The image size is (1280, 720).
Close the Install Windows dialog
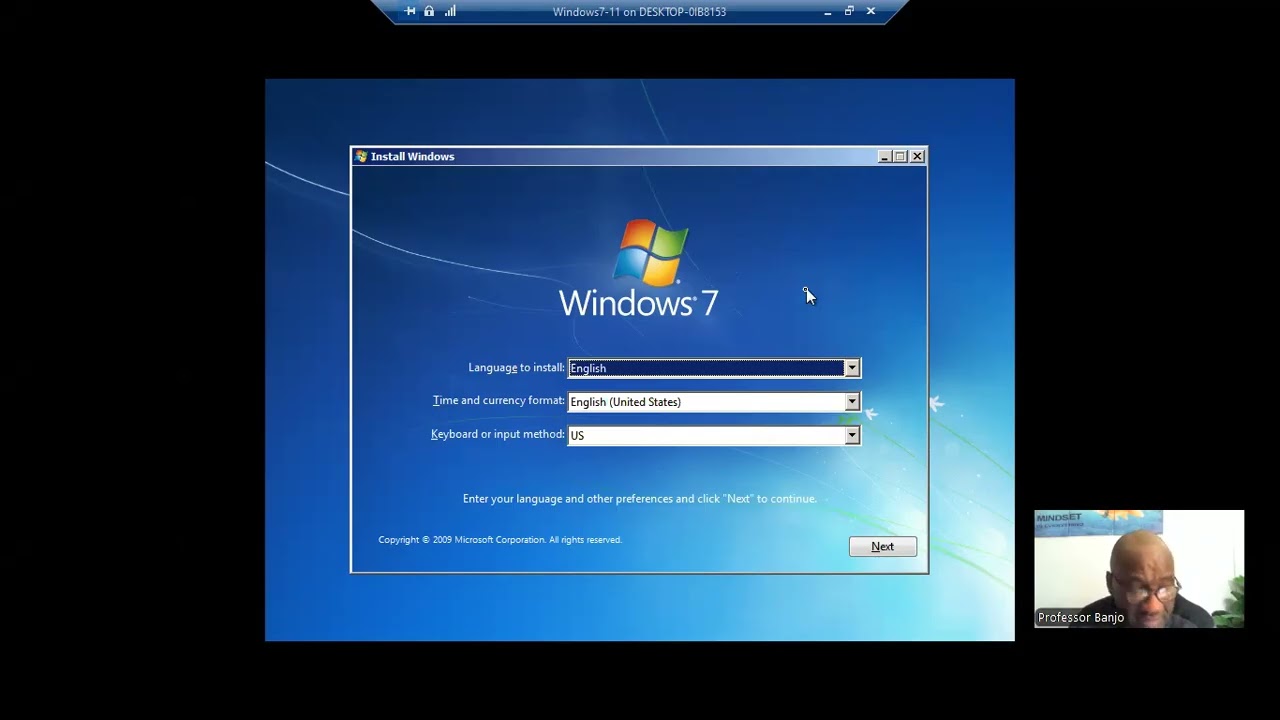click(917, 156)
